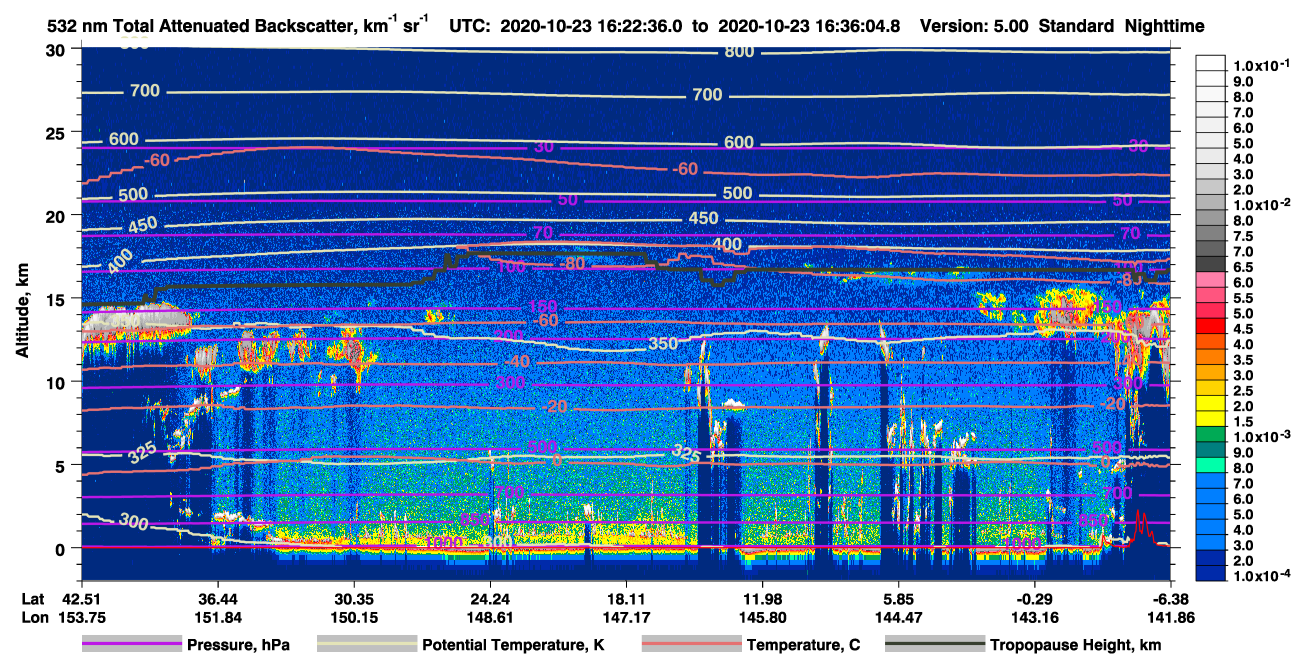Click the 'Potential Temperature, K' legend line sample
Image resolution: width=1300 pixels, height=667 pixels.
(367, 645)
